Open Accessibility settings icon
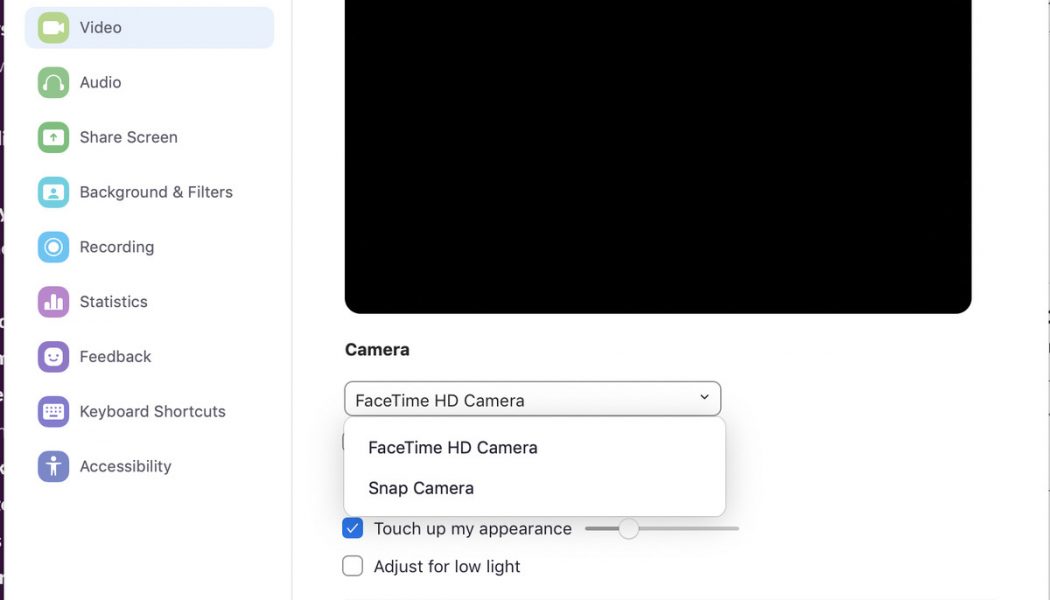Screen dimensions: 1050x600 [x=53, y=466]
